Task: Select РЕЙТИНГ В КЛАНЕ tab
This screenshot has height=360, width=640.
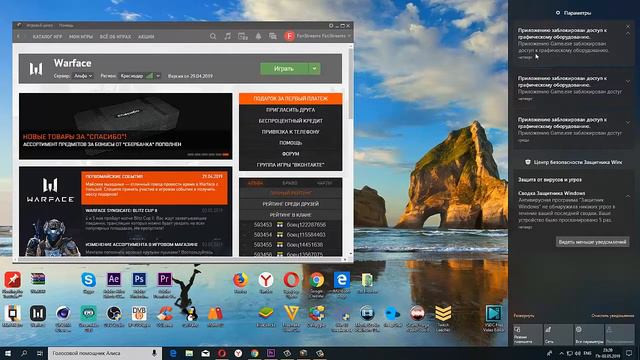Action: (x=291, y=215)
